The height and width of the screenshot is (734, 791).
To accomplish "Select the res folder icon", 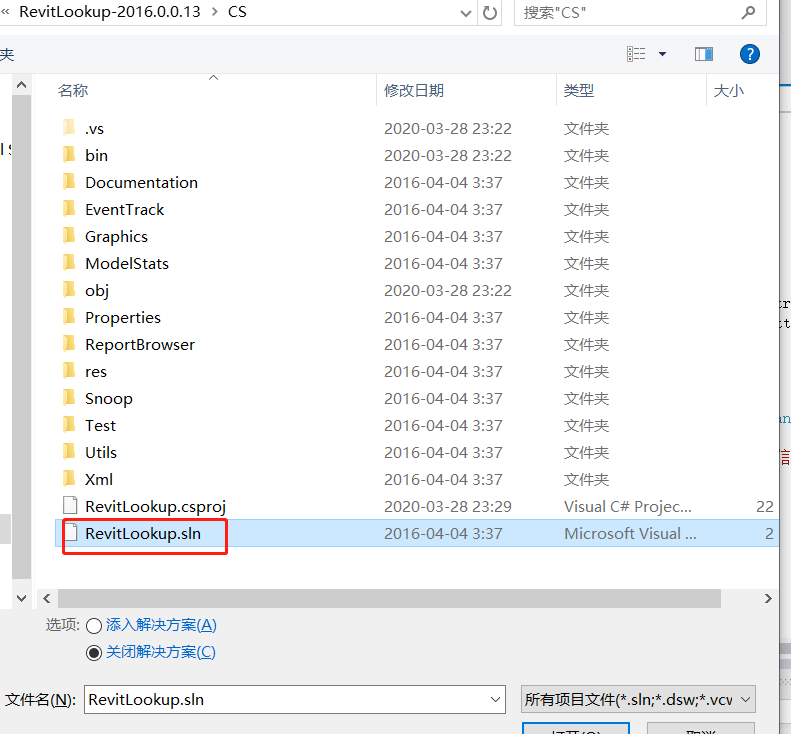I will tap(69, 370).
